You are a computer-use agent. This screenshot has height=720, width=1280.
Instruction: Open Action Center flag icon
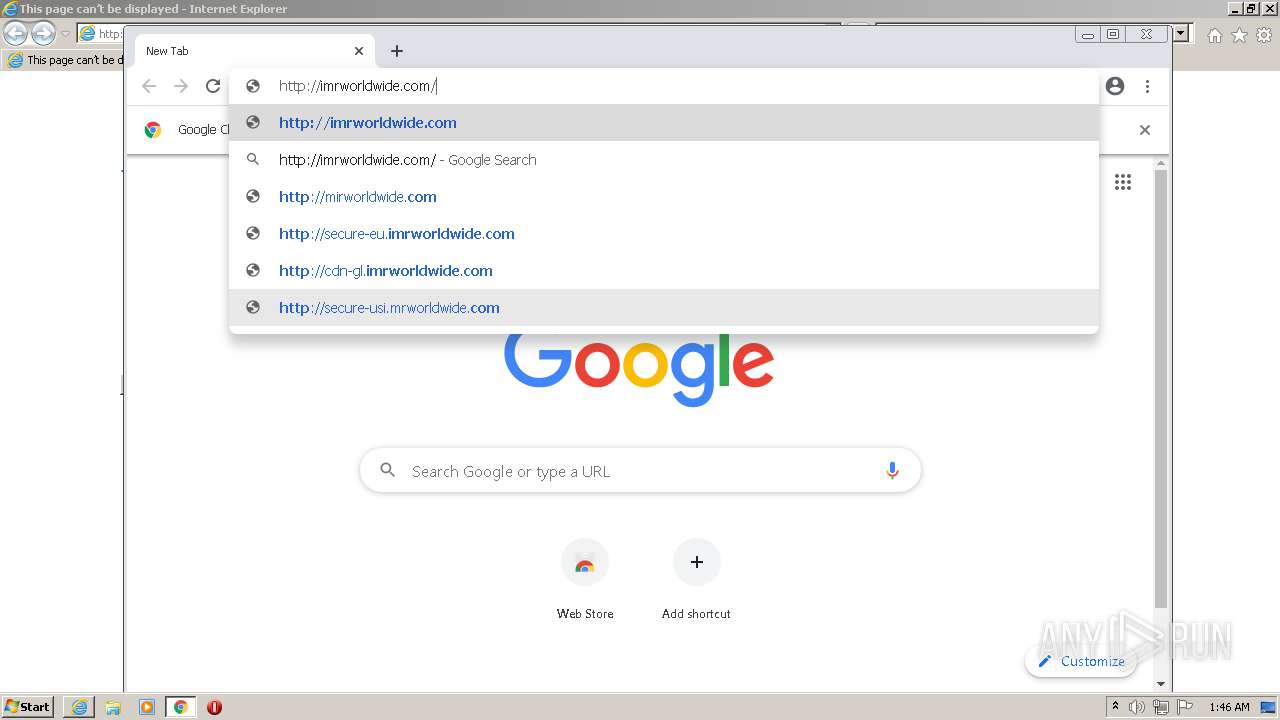pos(1185,707)
